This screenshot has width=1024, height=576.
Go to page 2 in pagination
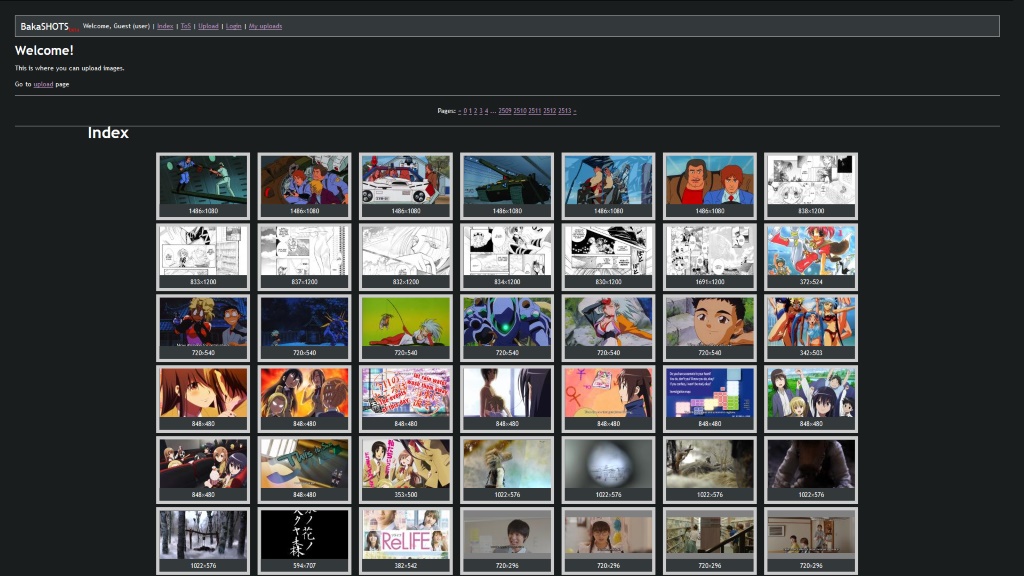[475, 111]
